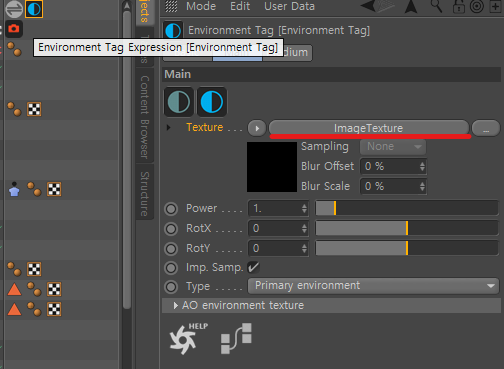Select the red Octane camera tag
Screen dimensions: 504x369
pyautogui.click(x=14, y=29)
